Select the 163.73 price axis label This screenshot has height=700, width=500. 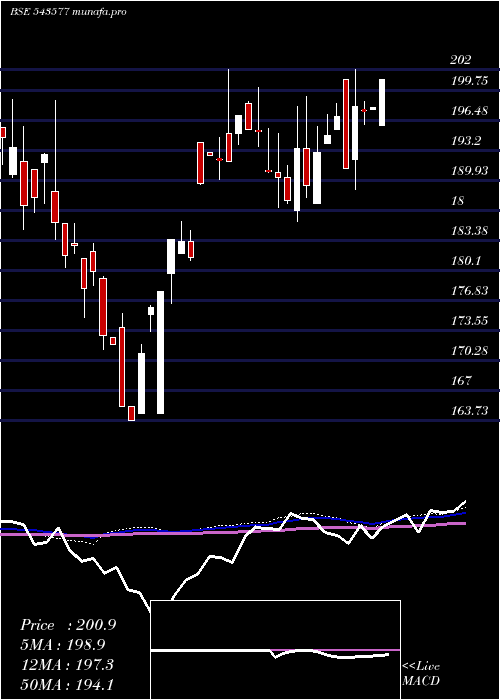pyautogui.click(x=470, y=410)
